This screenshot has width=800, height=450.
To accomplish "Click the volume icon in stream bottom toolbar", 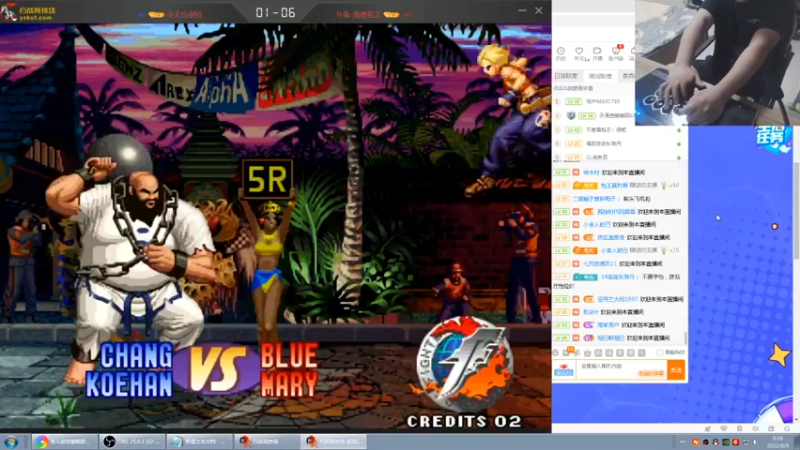I will [x=755, y=429].
